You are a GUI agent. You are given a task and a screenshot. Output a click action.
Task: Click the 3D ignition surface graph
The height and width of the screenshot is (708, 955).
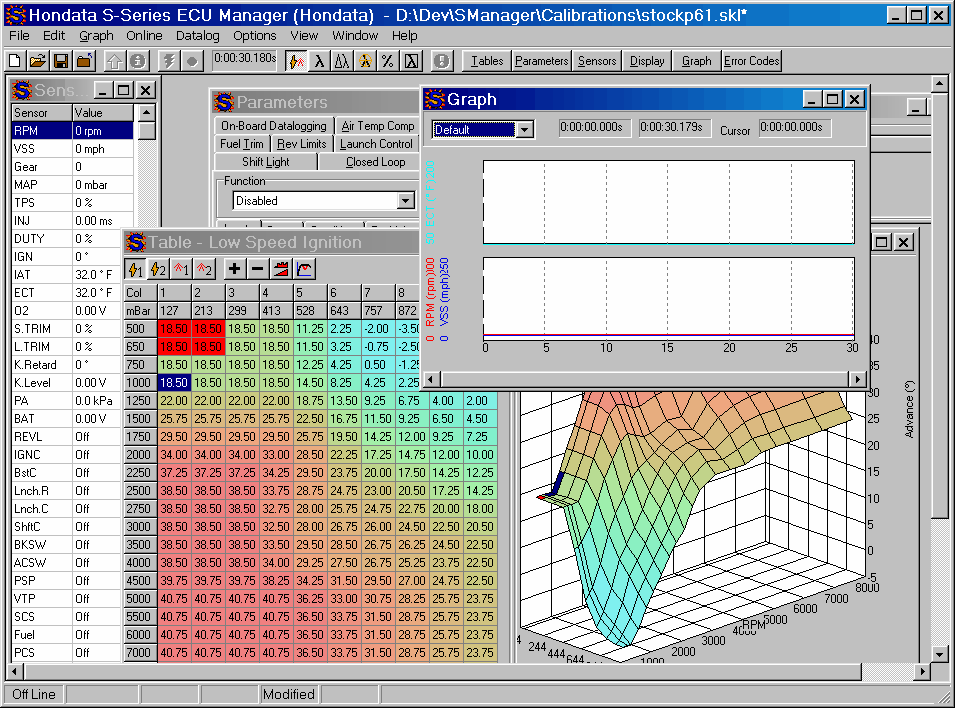click(691, 526)
